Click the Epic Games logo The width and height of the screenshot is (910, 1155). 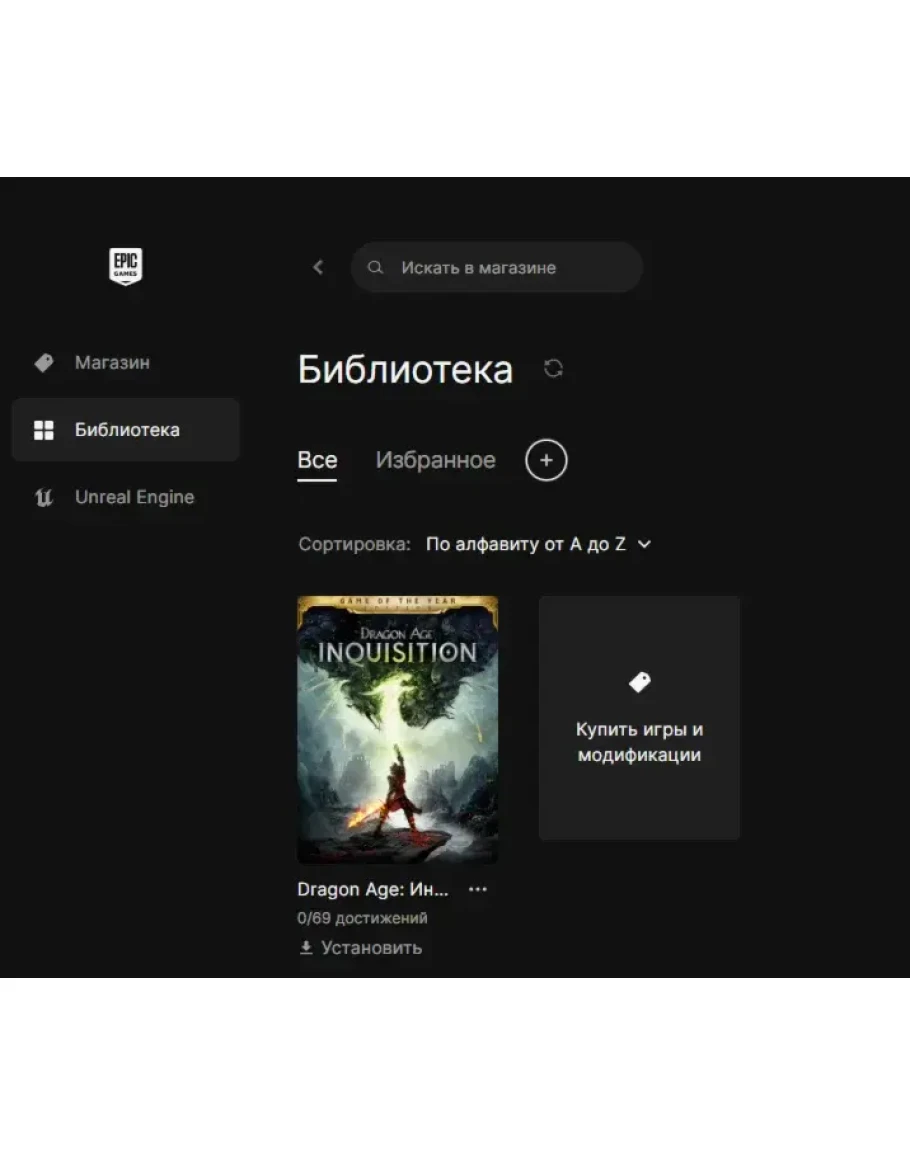tap(125, 267)
